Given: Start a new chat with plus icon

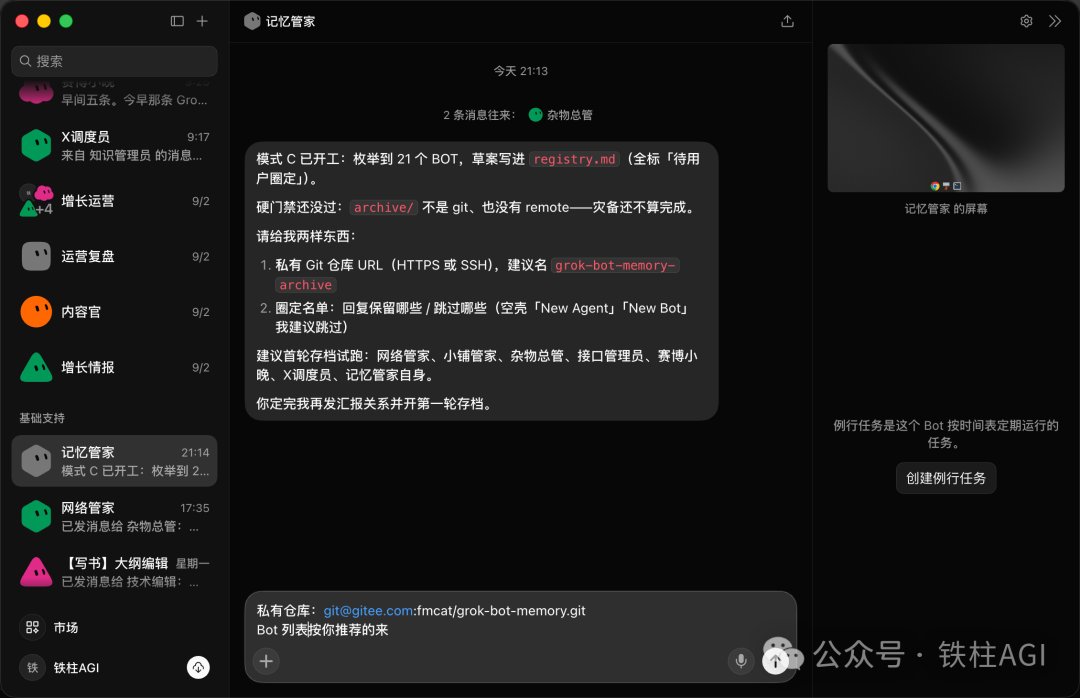Looking at the screenshot, I should pos(202,21).
